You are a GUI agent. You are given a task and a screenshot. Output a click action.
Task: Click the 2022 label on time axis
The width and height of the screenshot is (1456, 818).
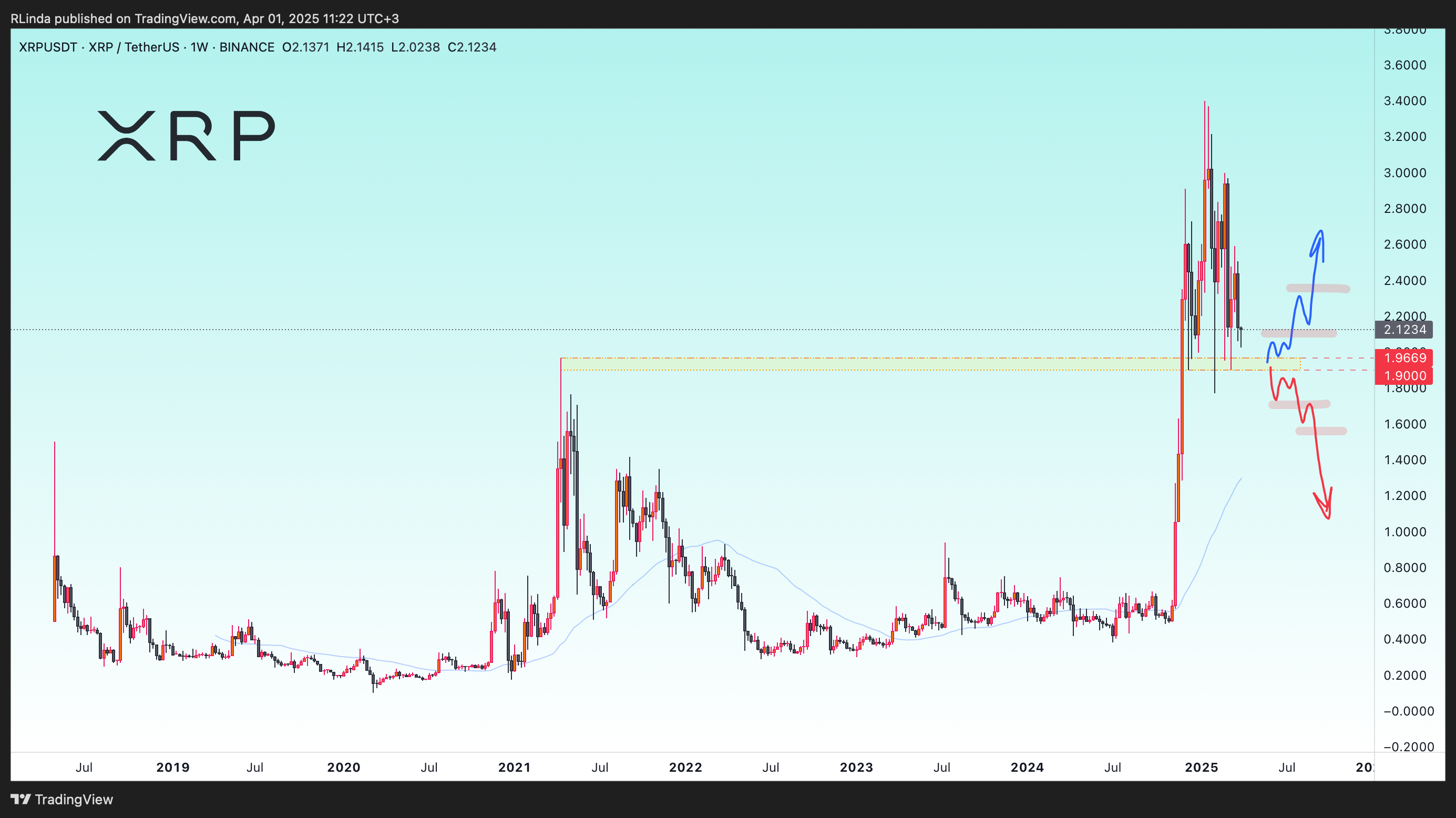pos(685,767)
